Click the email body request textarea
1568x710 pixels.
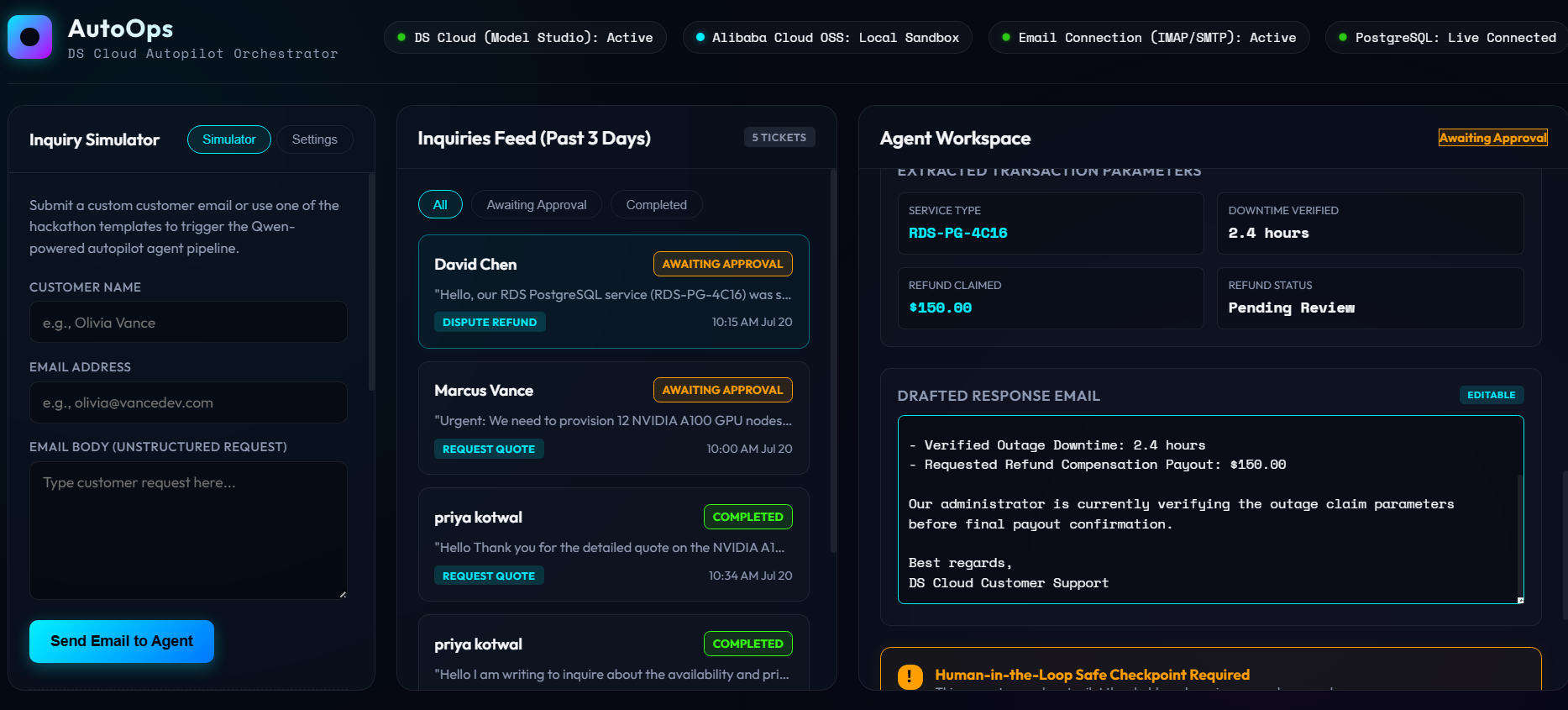(x=188, y=530)
